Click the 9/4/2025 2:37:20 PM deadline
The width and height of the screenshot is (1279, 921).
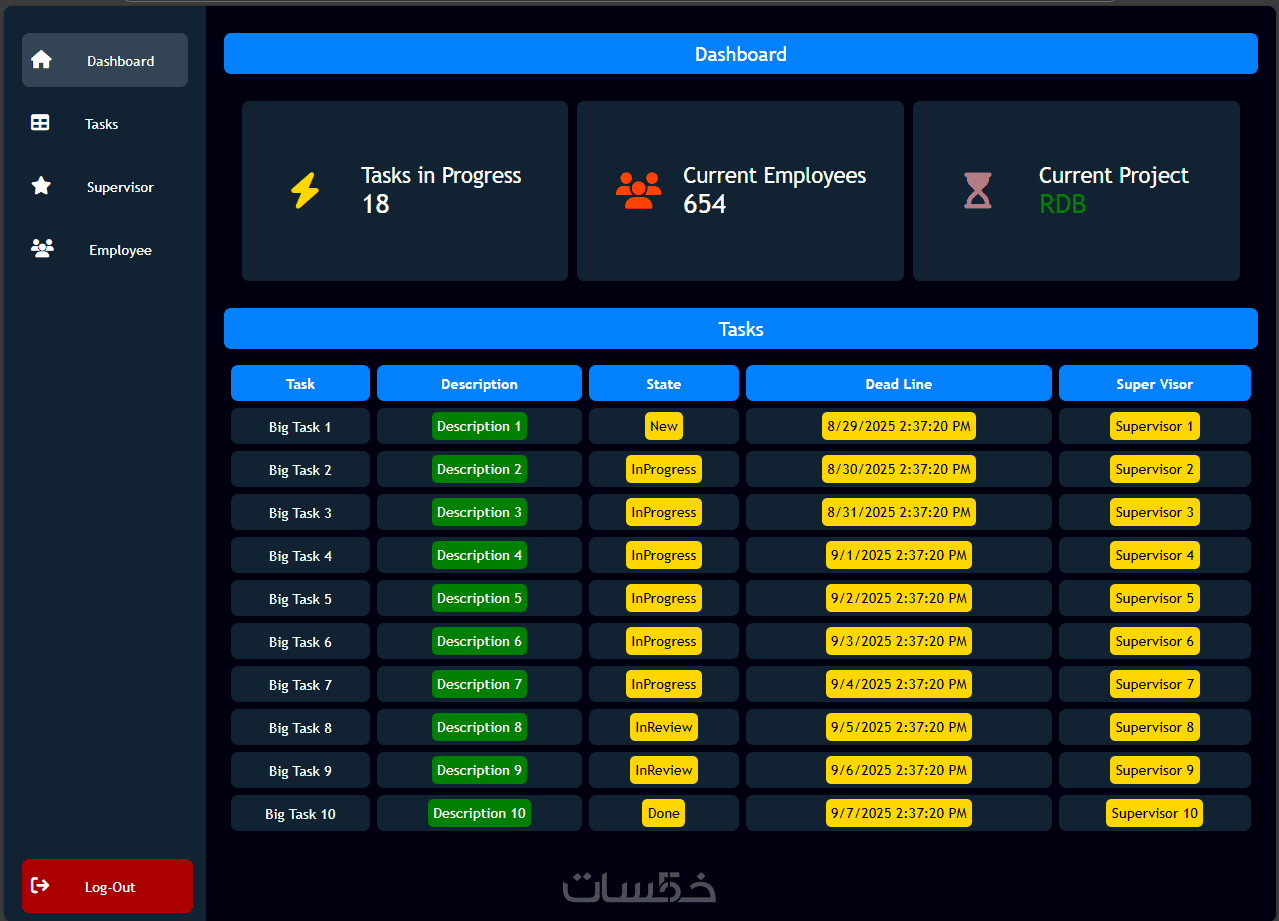click(899, 684)
